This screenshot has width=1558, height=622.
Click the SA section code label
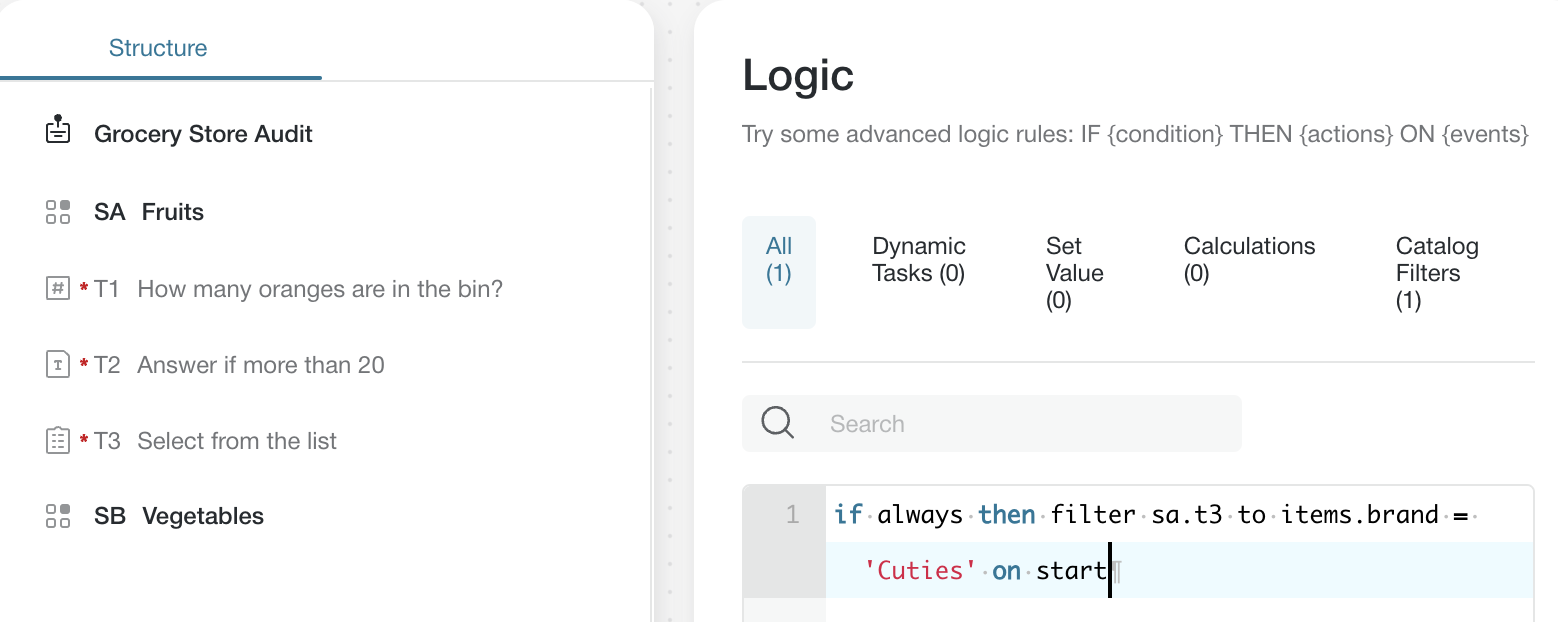point(110,212)
